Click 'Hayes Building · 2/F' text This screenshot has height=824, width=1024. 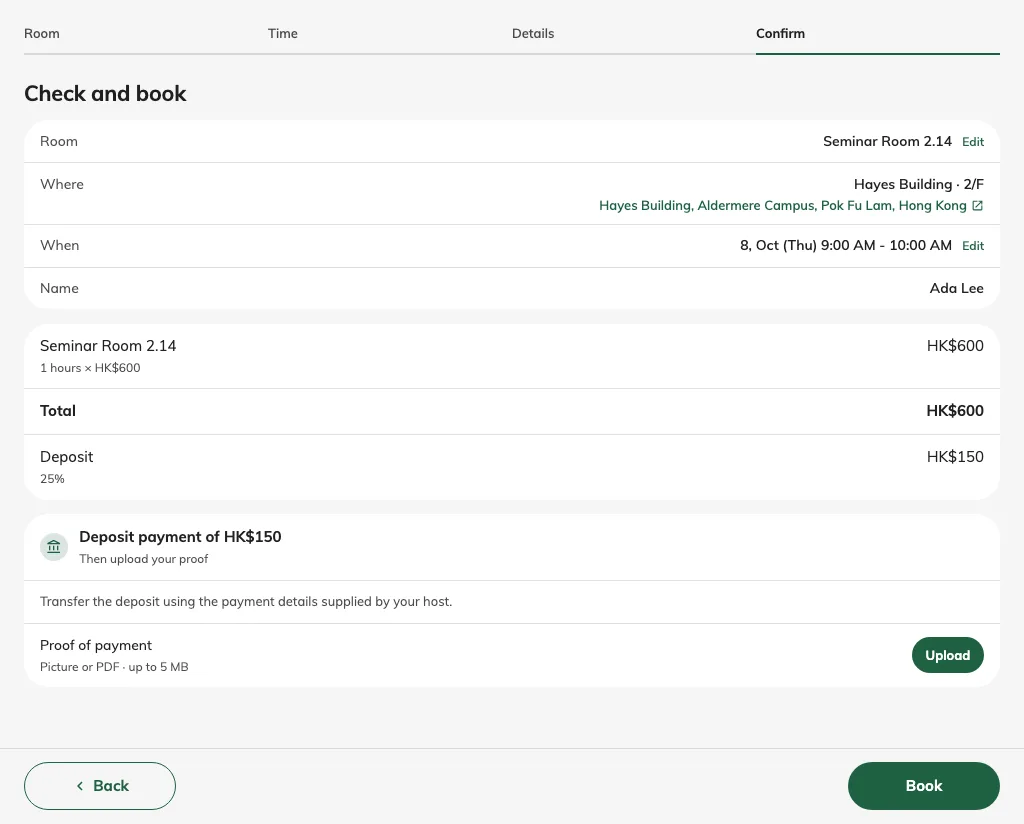[919, 184]
